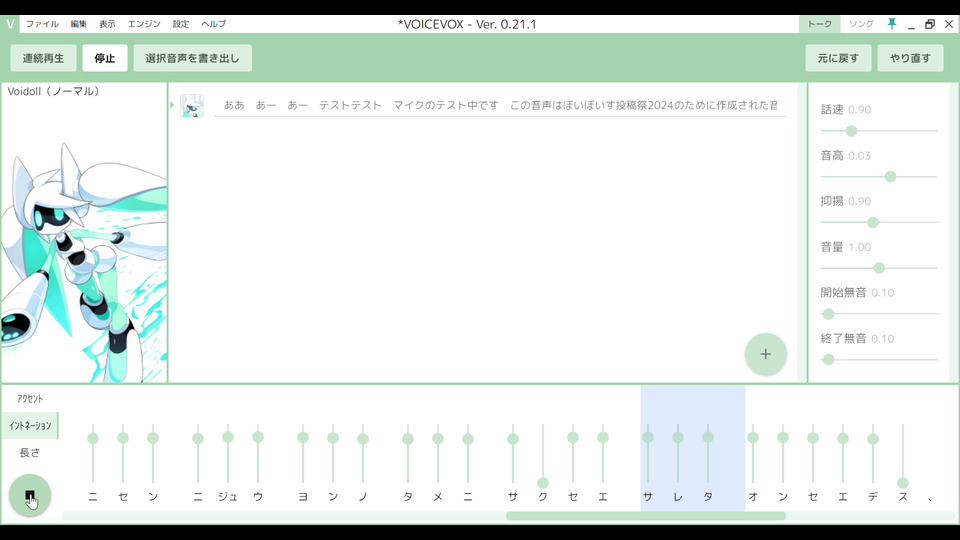Open the ヘルプ menu

pos(213,24)
